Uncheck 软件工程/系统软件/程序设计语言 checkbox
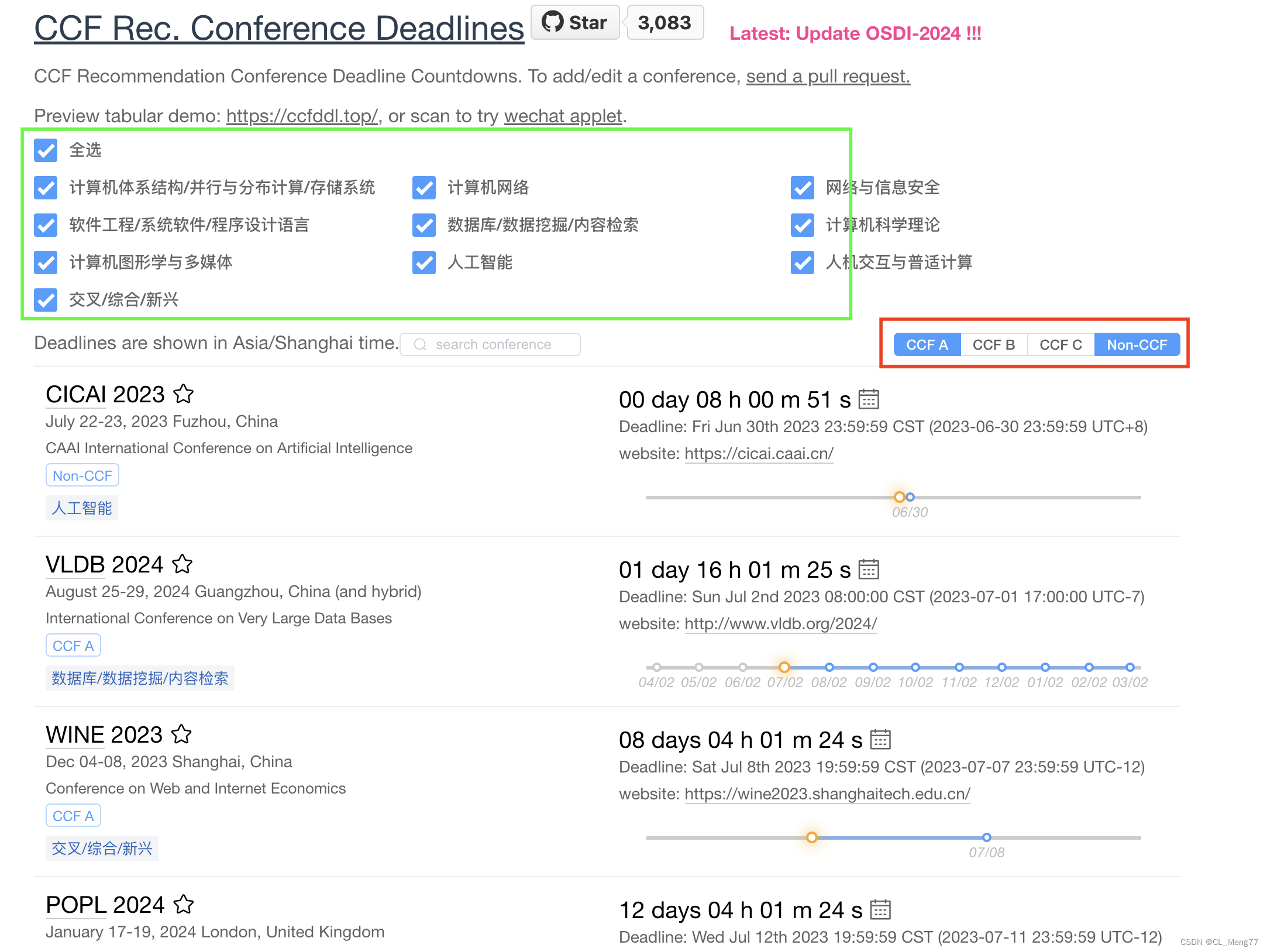This screenshot has width=1267, height=952. tap(46, 225)
